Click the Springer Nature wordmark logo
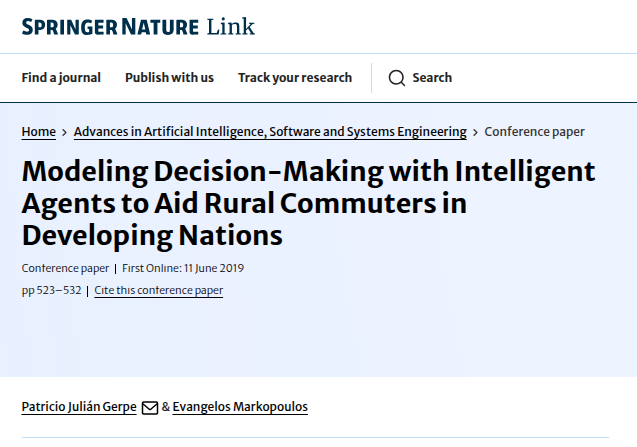The height and width of the screenshot is (447, 637). click(110, 27)
